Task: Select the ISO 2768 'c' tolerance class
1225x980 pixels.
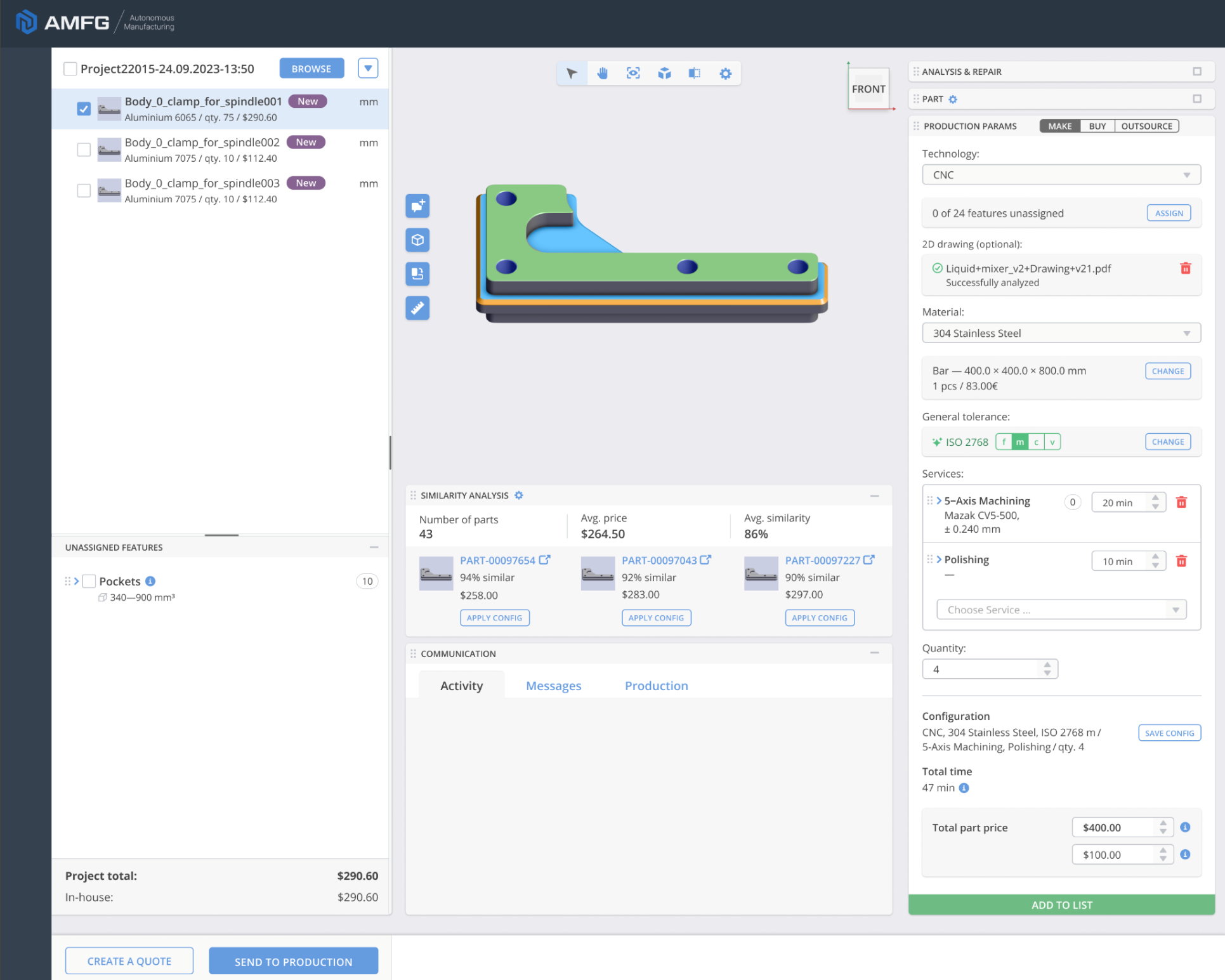Action: click(x=1035, y=442)
